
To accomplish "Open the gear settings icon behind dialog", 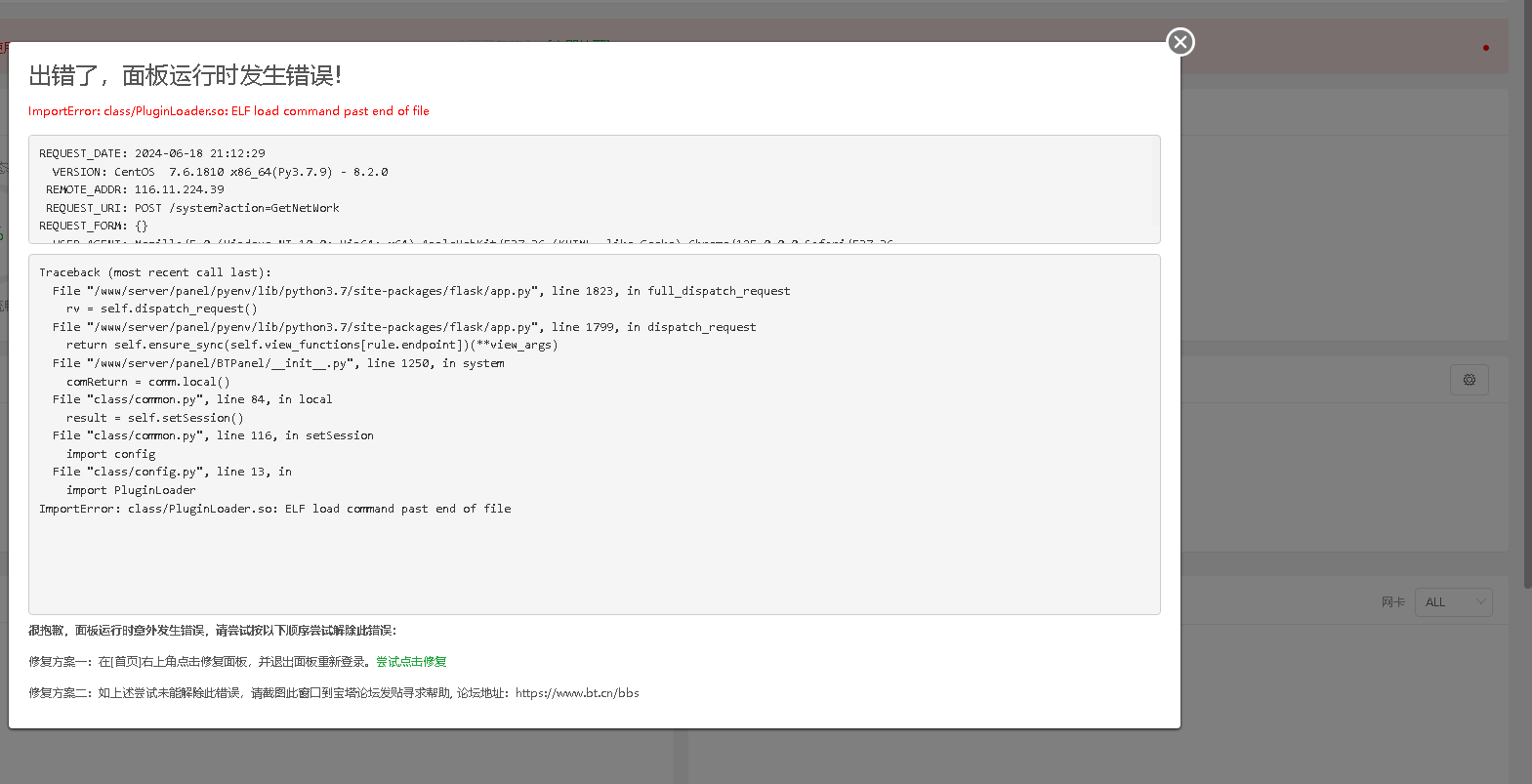I will pyautogui.click(x=1470, y=380).
